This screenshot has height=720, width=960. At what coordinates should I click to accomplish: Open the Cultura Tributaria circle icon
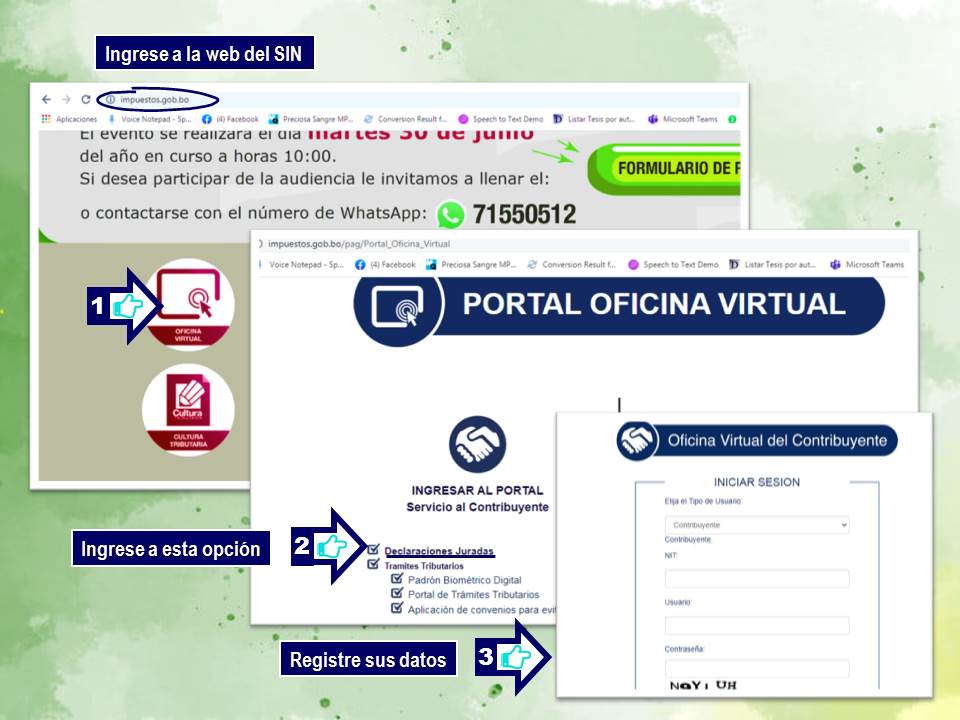(188, 410)
